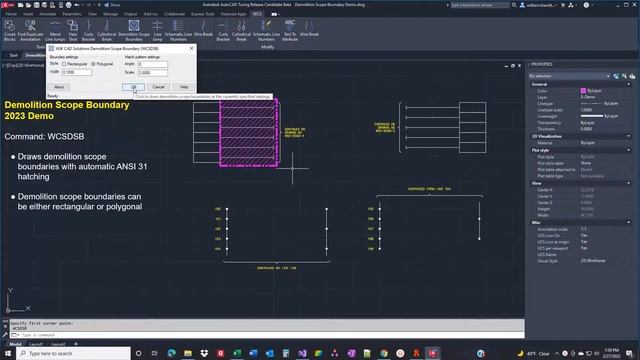Viewport: 640px width, 360px height.
Task: Open the Help question mark icon
Action: [586, 5]
